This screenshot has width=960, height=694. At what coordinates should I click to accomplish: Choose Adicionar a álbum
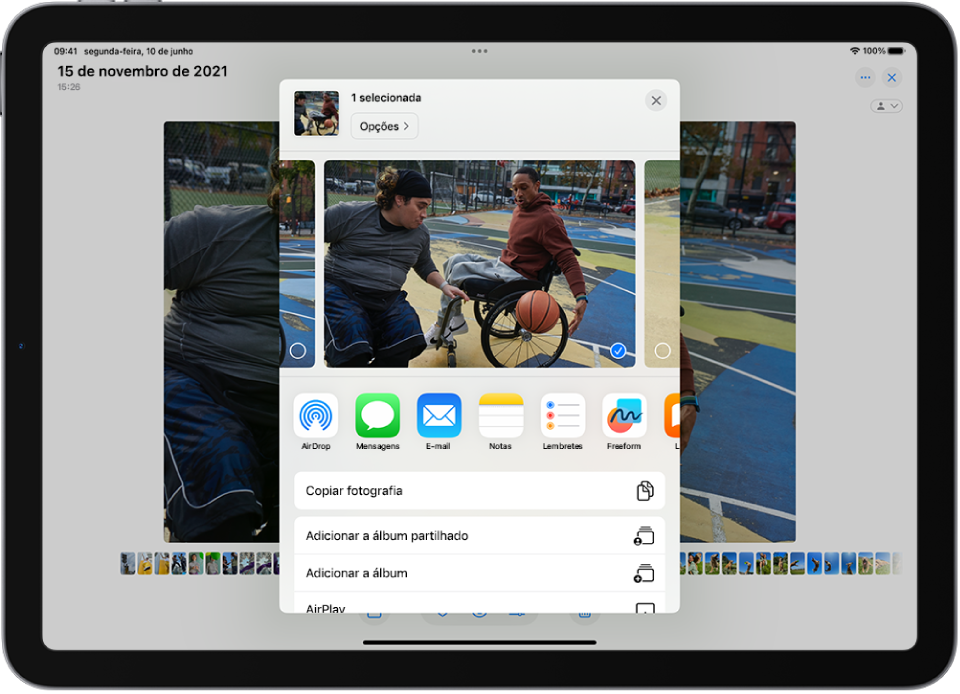[x=479, y=573]
